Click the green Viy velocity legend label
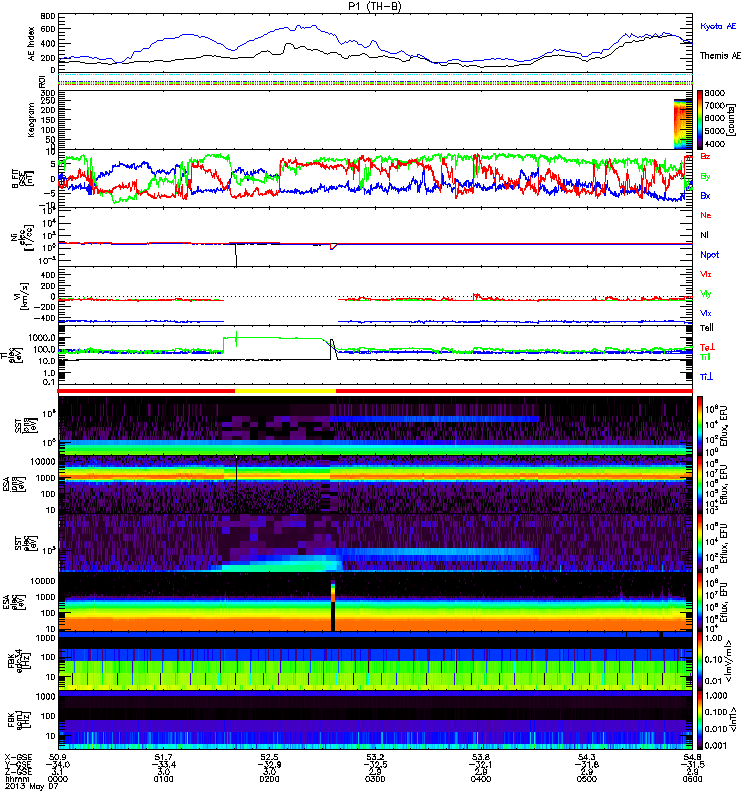Screen dimensions: 750x800 pos(705,294)
